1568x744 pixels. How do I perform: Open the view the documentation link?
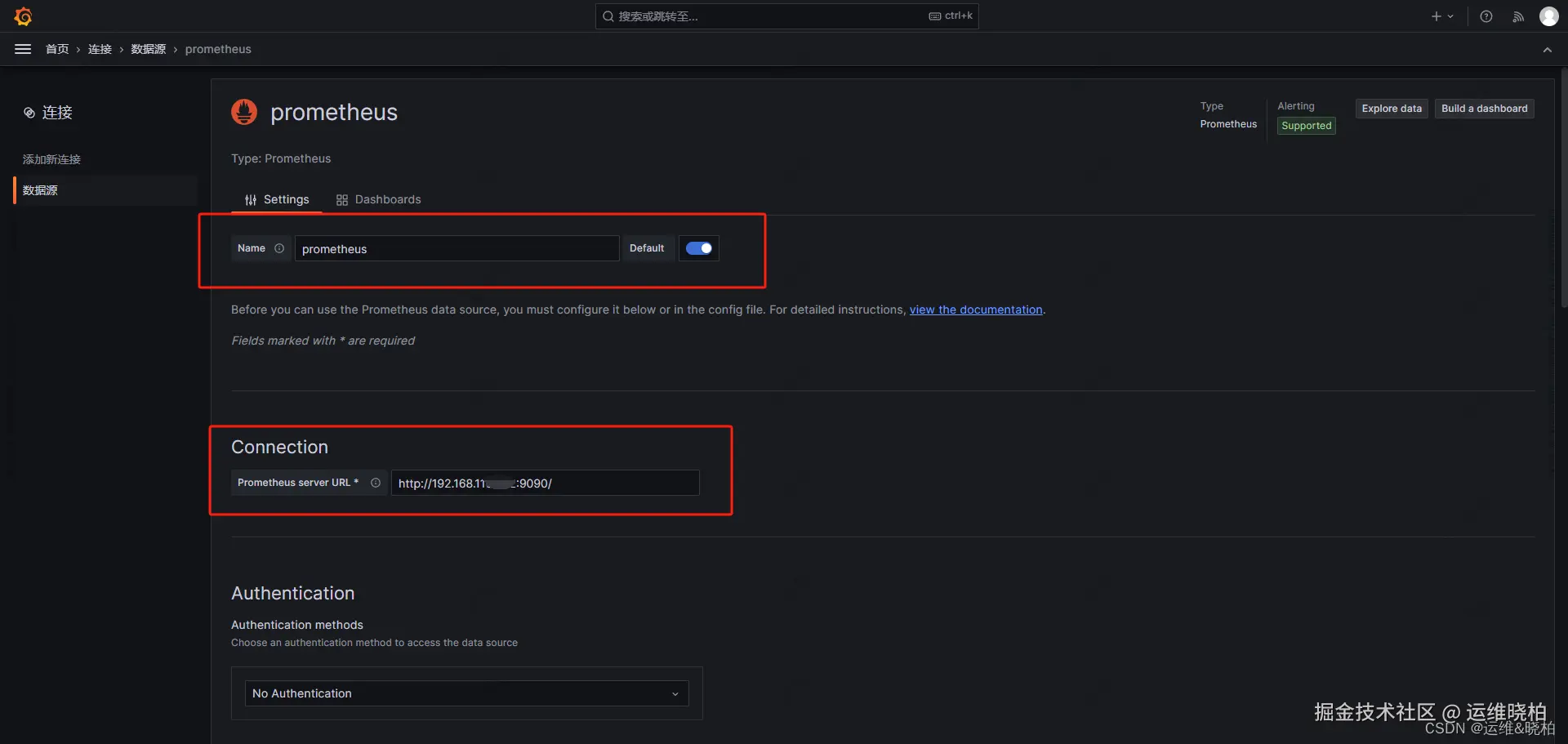976,310
